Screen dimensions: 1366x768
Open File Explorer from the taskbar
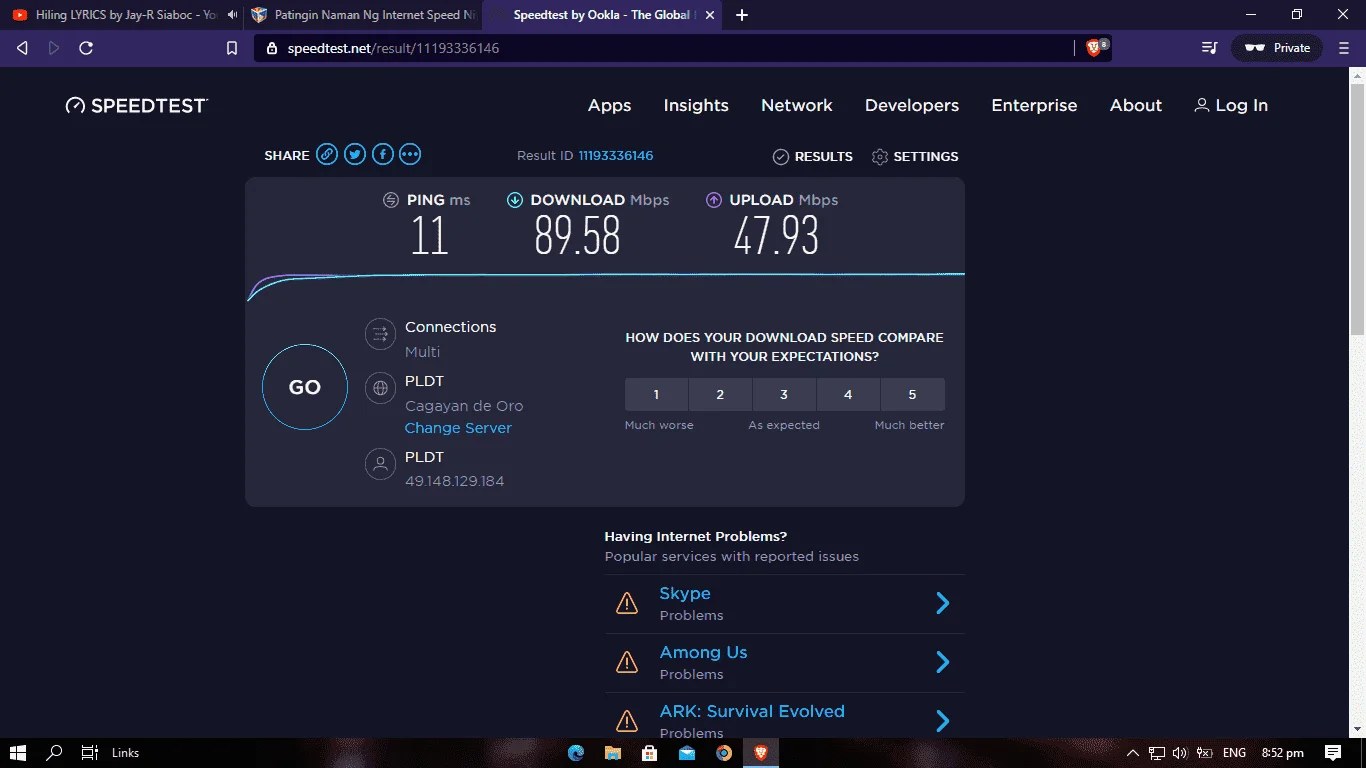[x=613, y=753]
